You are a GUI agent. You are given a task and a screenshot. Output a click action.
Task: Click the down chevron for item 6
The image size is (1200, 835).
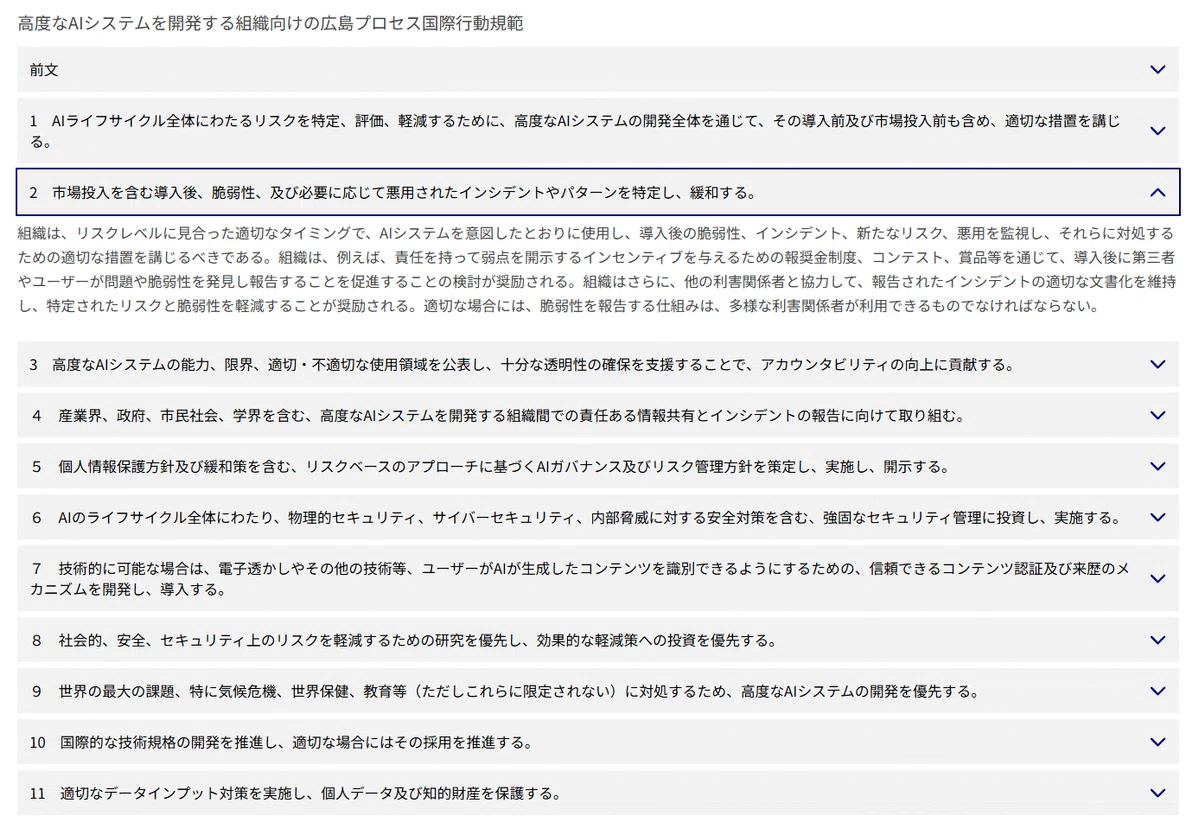(x=1157, y=517)
